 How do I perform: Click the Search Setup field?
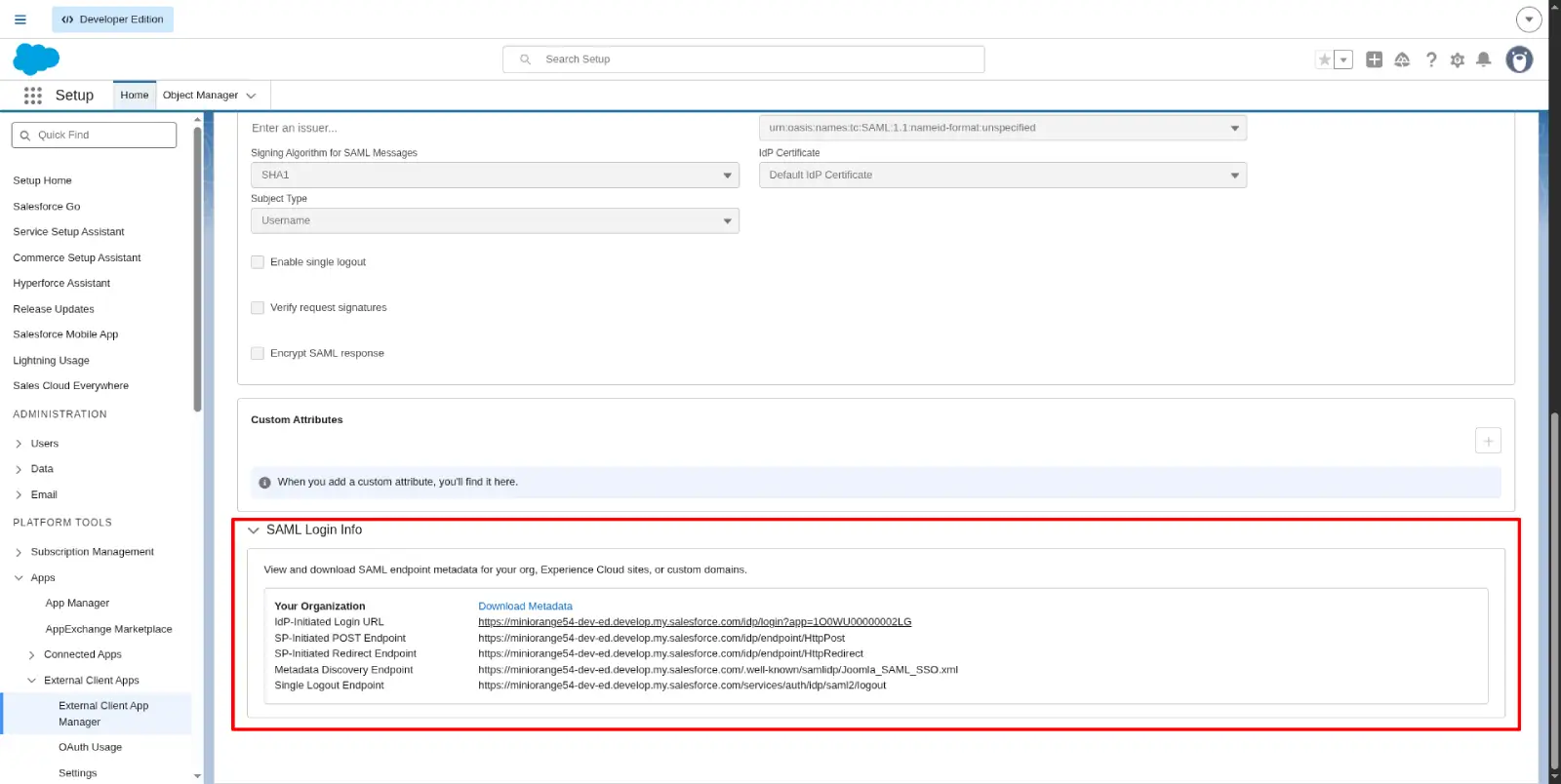click(743, 59)
